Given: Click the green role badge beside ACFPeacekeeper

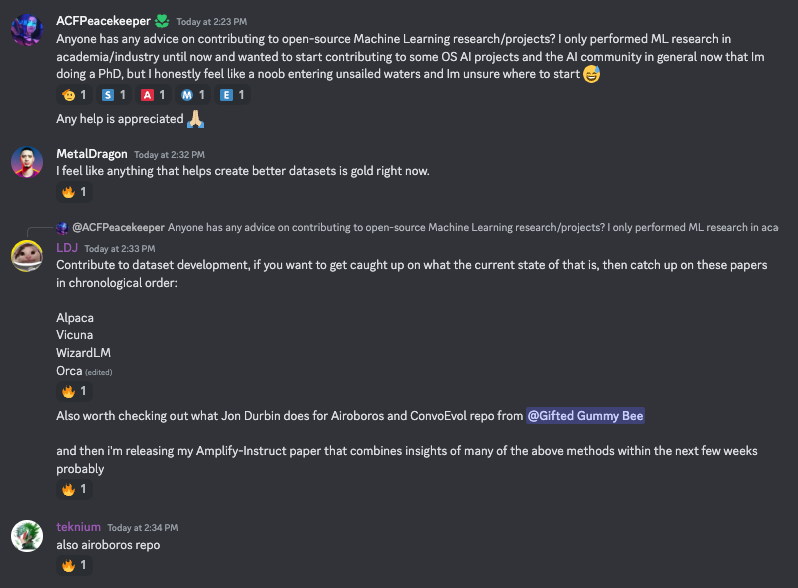Looking at the screenshot, I should [x=160, y=20].
